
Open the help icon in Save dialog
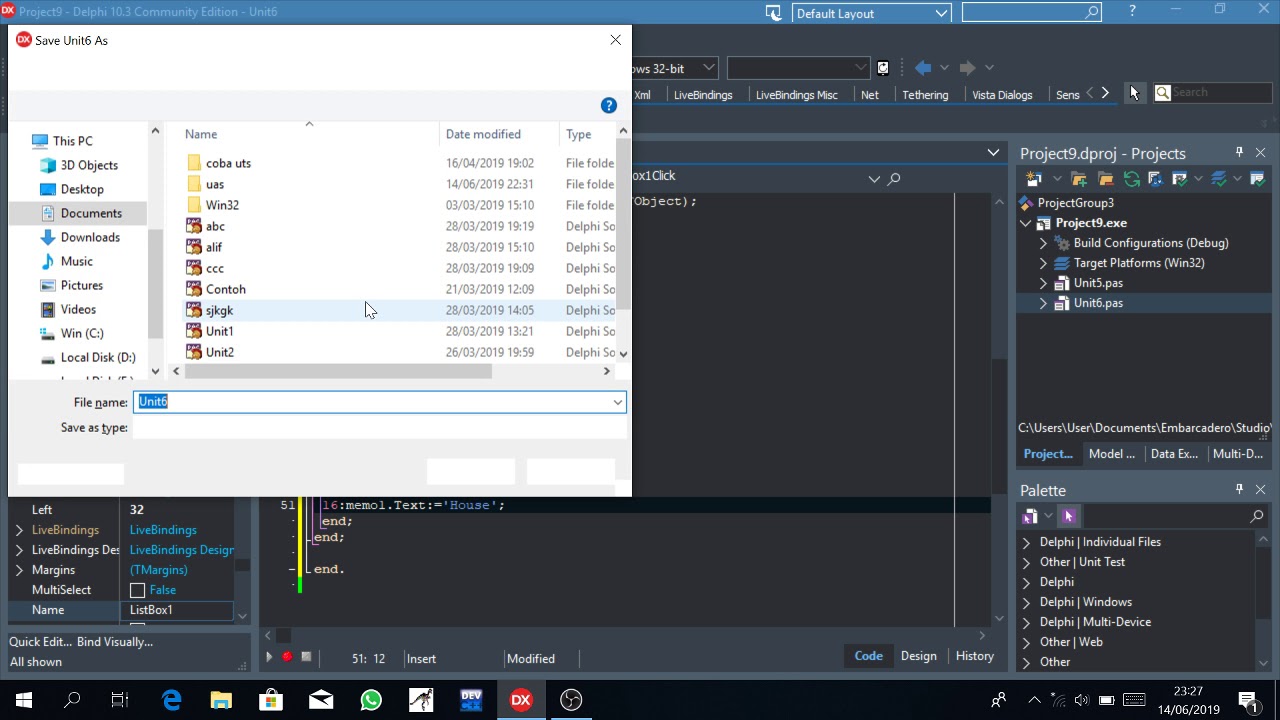608,105
